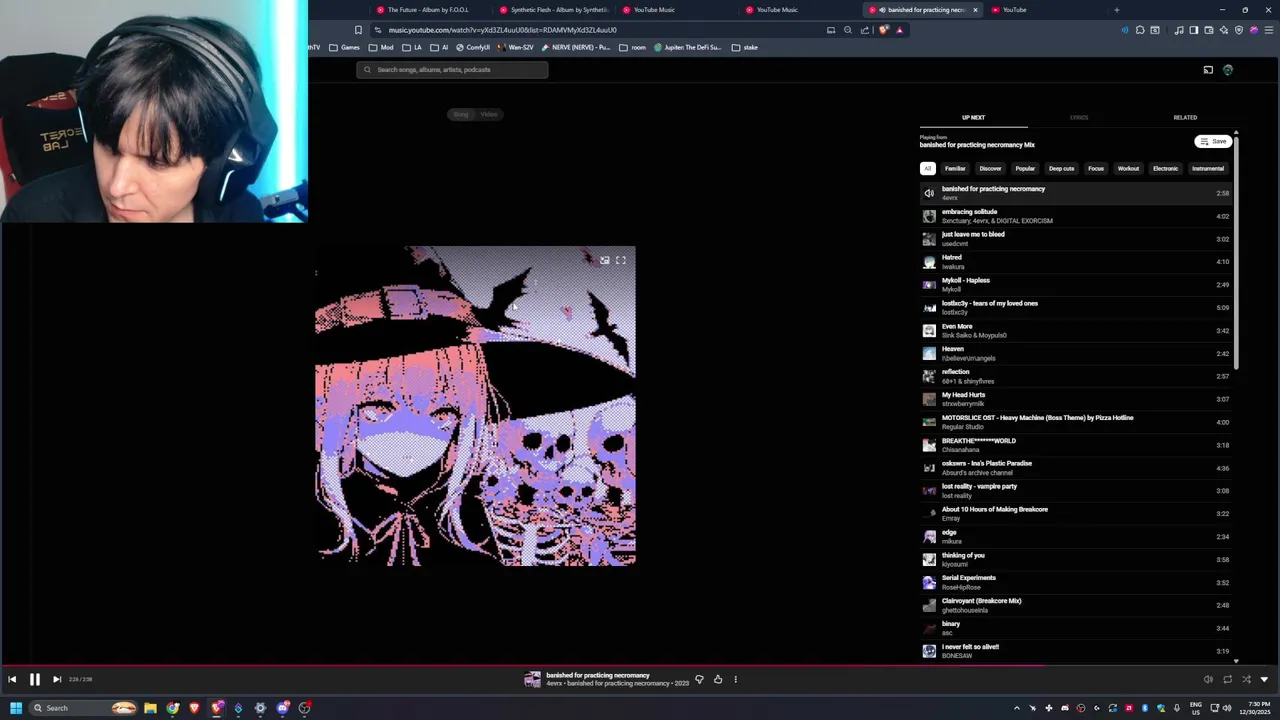Open the Brave Shields lion icon
The width and height of the screenshot is (1280, 720).
coord(883,30)
